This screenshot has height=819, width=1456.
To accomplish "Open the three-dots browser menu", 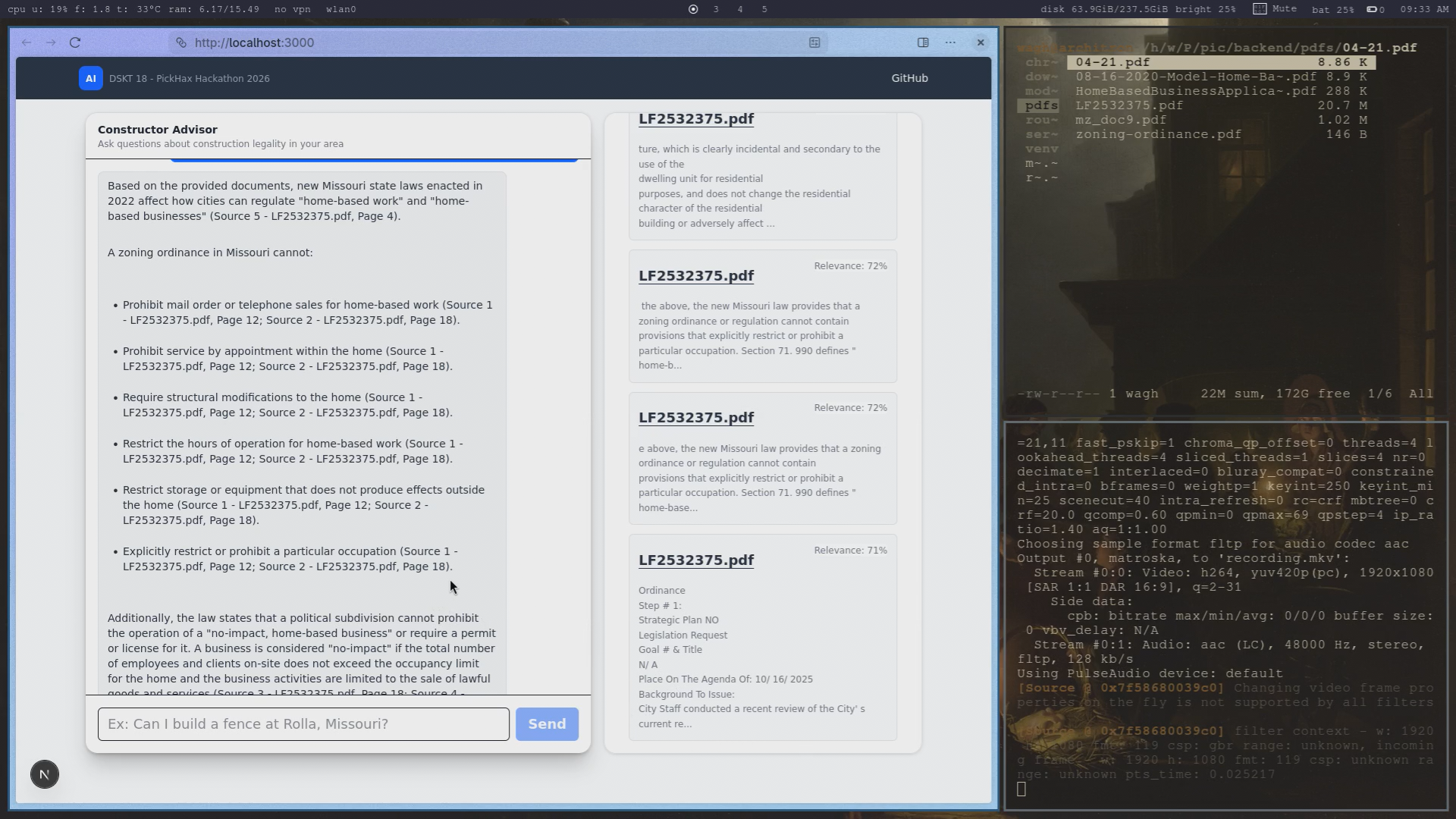I will click(950, 42).
